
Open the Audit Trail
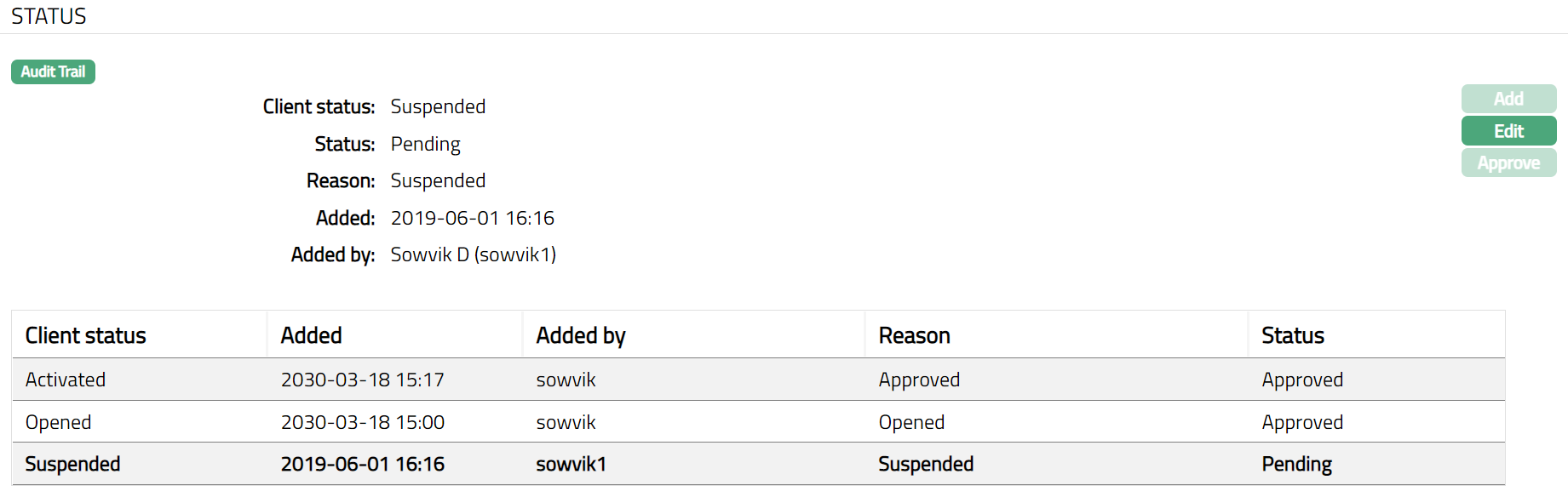coord(53,71)
